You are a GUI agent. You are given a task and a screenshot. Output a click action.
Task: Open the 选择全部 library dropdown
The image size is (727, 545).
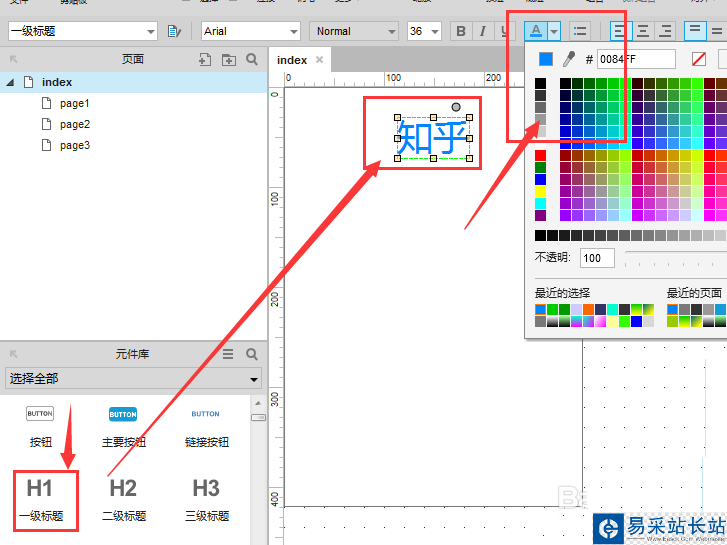point(134,378)
